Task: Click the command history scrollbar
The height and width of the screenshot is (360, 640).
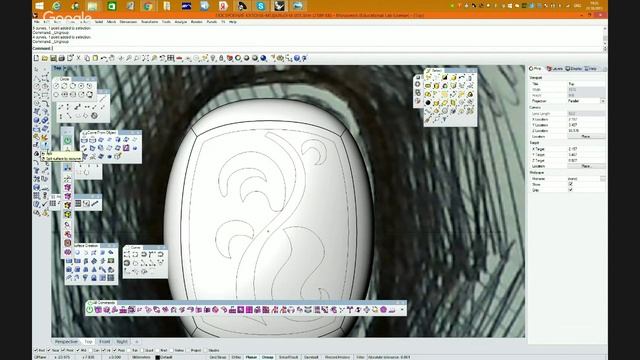Action: click(604, 38)
